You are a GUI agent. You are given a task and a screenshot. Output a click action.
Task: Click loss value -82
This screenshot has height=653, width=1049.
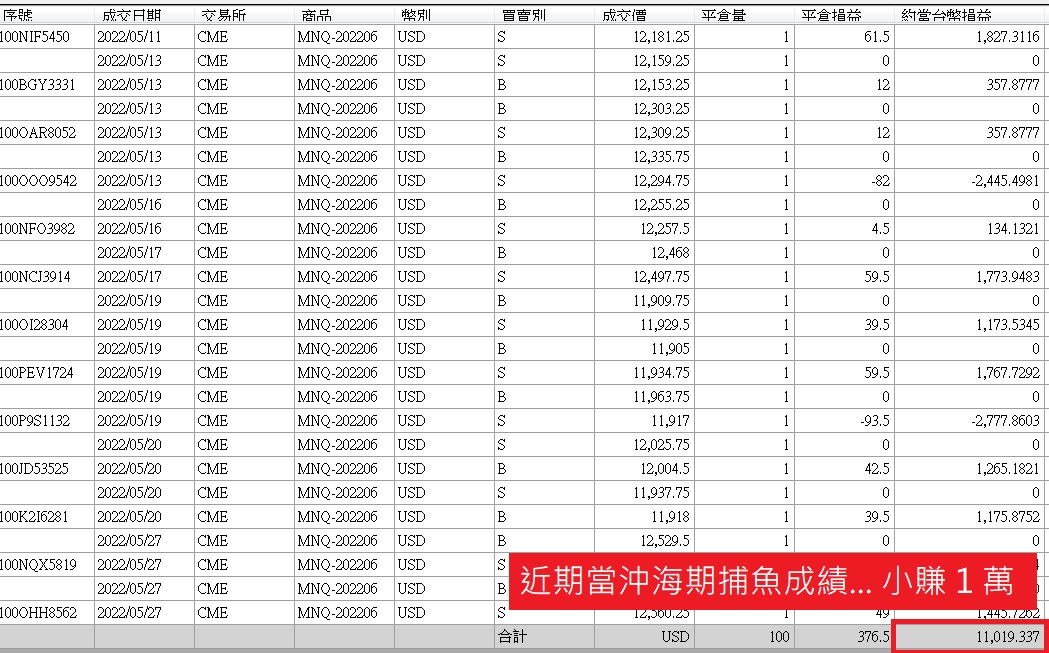pyautogui.click(x=879, y=181)
